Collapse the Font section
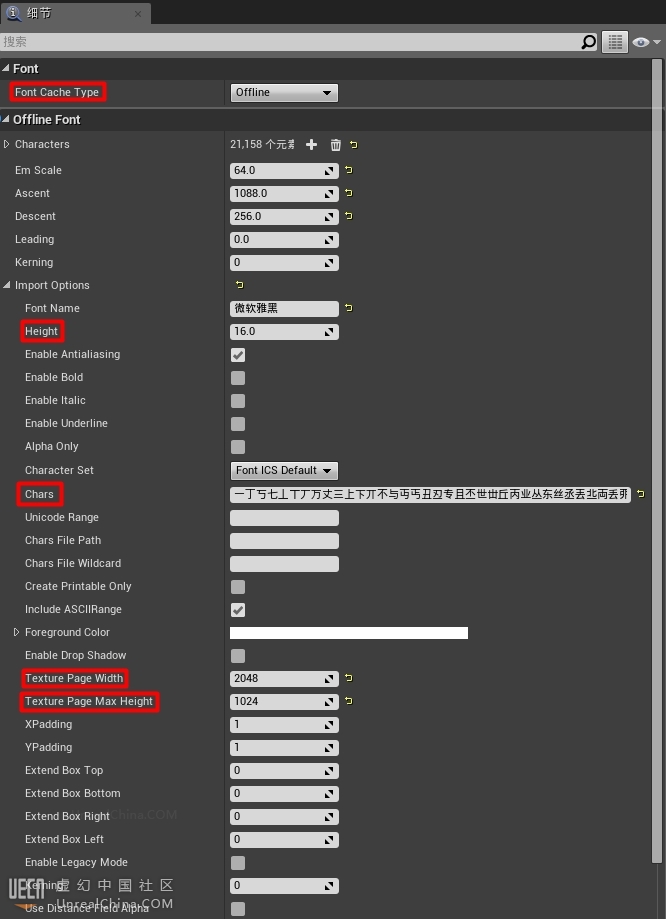This screenshot has height=919, width=666. click(x=6, y=68)
